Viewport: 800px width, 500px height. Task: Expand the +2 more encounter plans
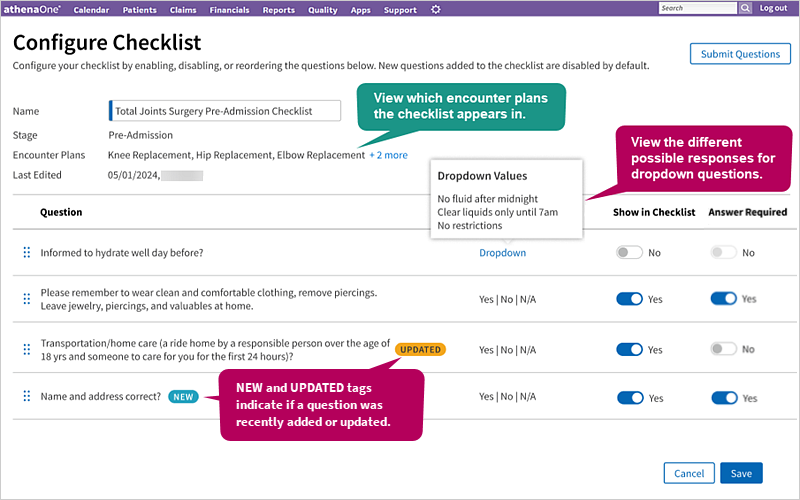[x=389, y=155]
